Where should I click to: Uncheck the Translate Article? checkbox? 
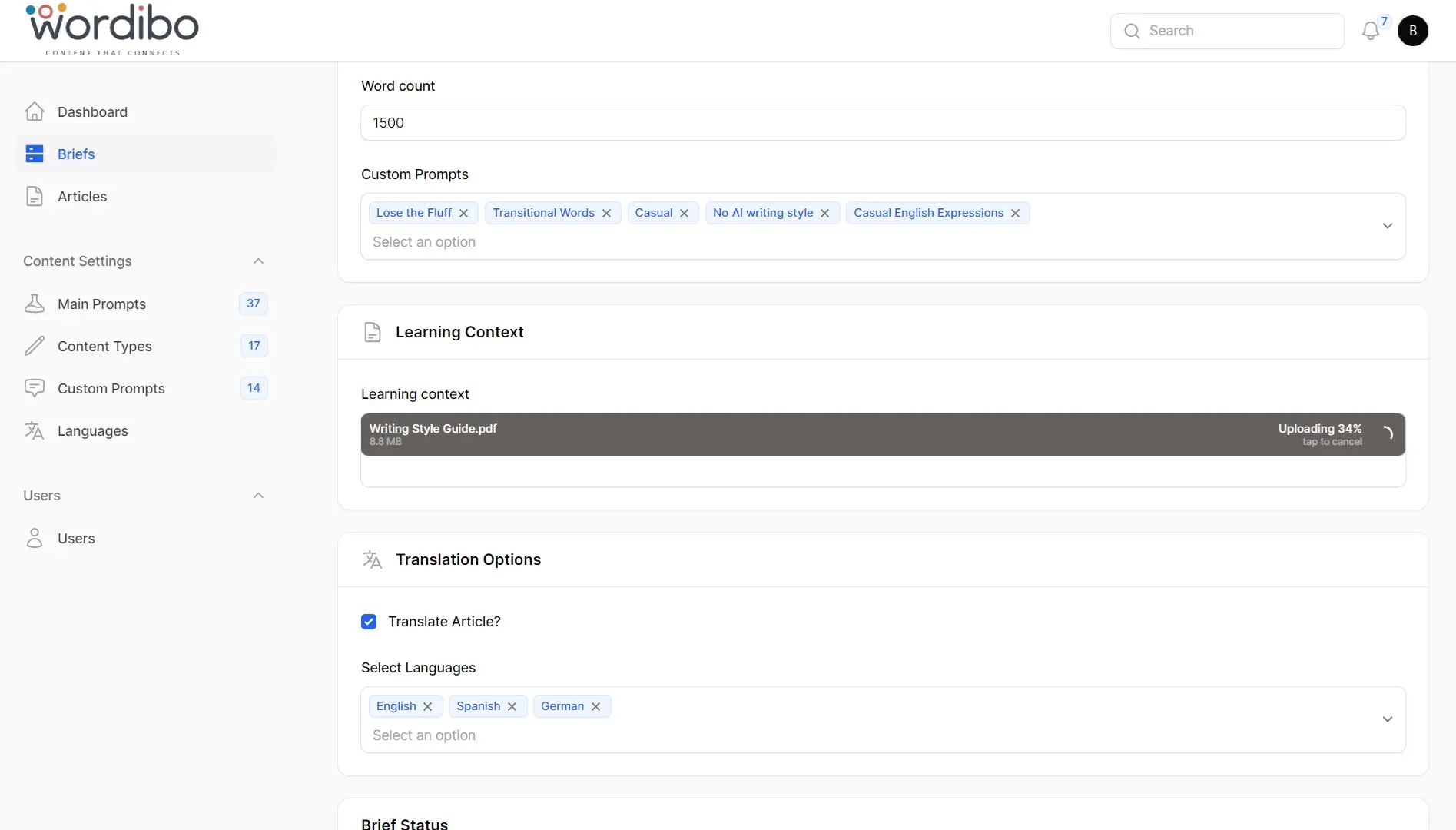pyautogui.click(x=370, y=621)
